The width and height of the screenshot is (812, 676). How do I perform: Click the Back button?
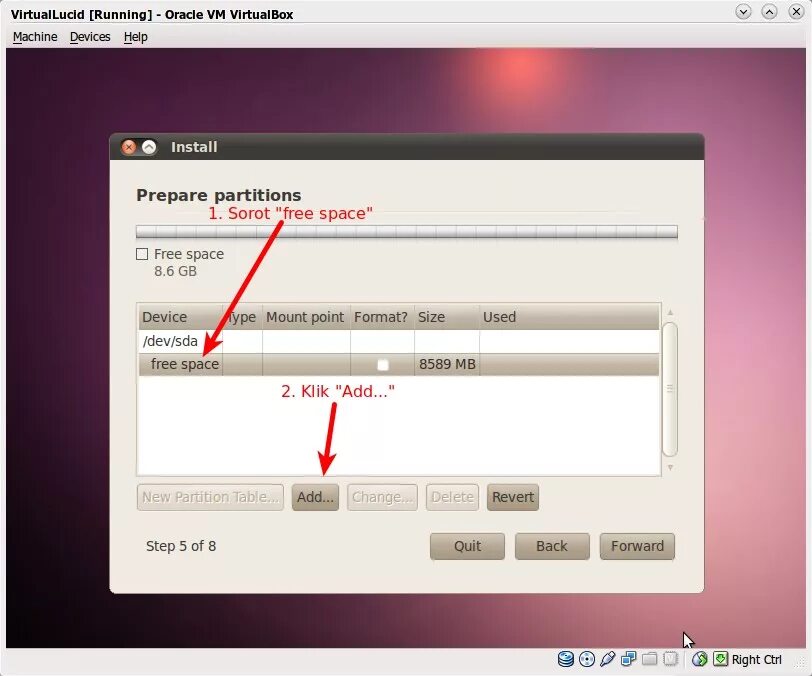pos(552,546)
